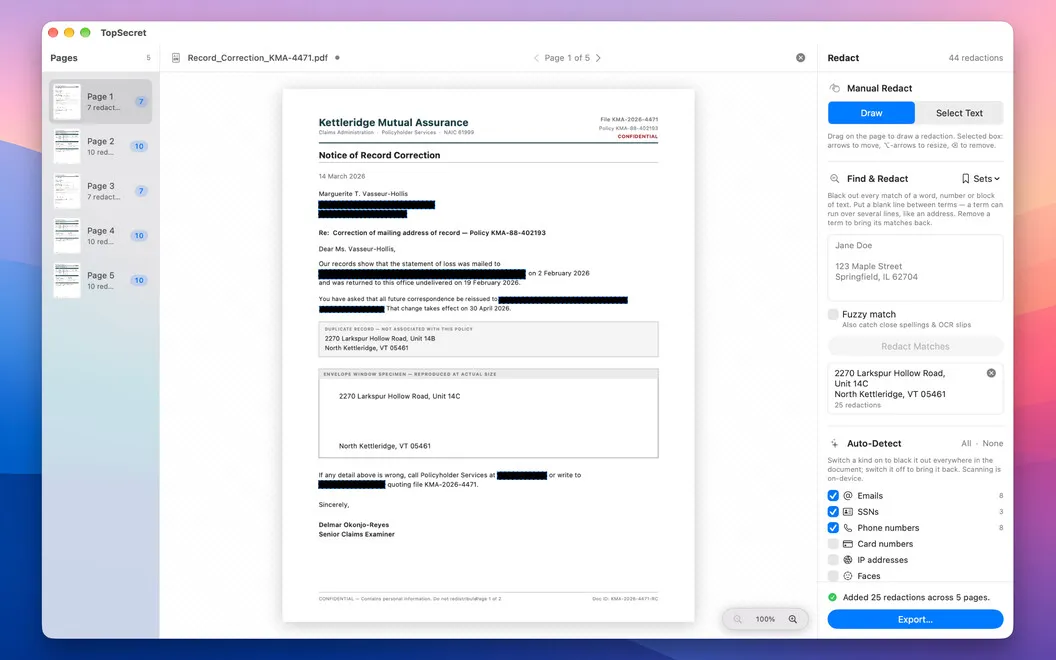The width and height of the screenshot is (1056, 660).
Task: Open the Sets dropdown
Action: click(x=981, y=178)
